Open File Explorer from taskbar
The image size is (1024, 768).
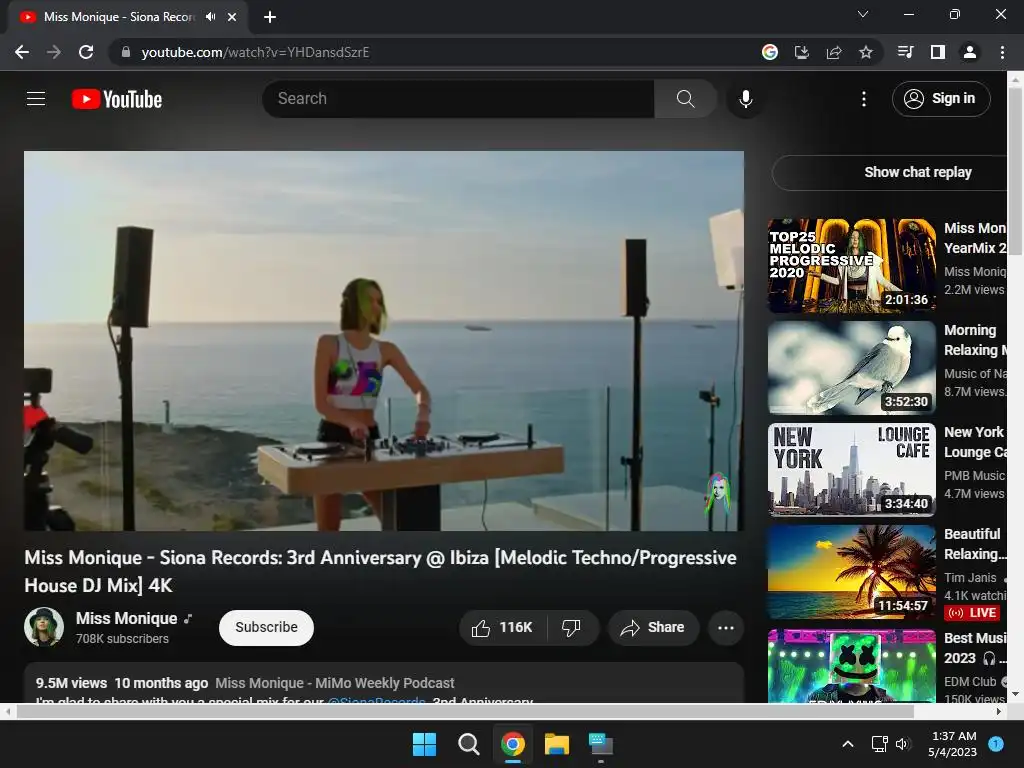(557, 744)
